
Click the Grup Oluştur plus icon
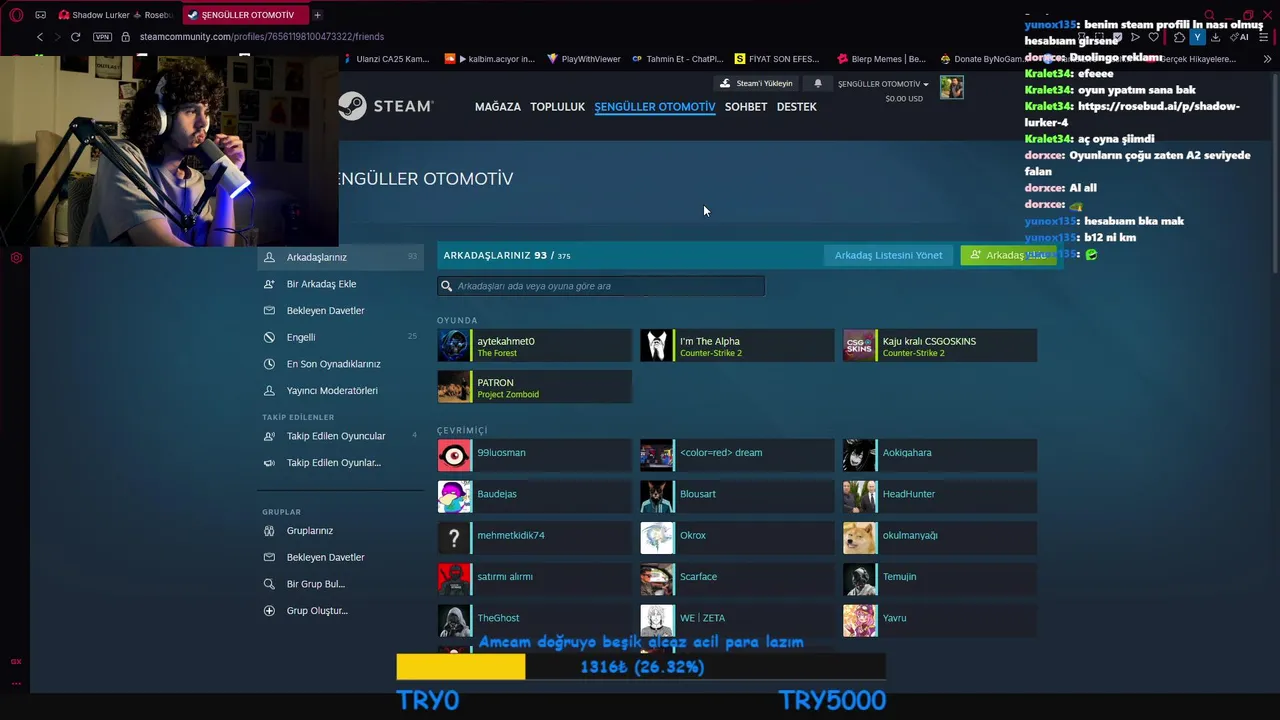point(269,611)
